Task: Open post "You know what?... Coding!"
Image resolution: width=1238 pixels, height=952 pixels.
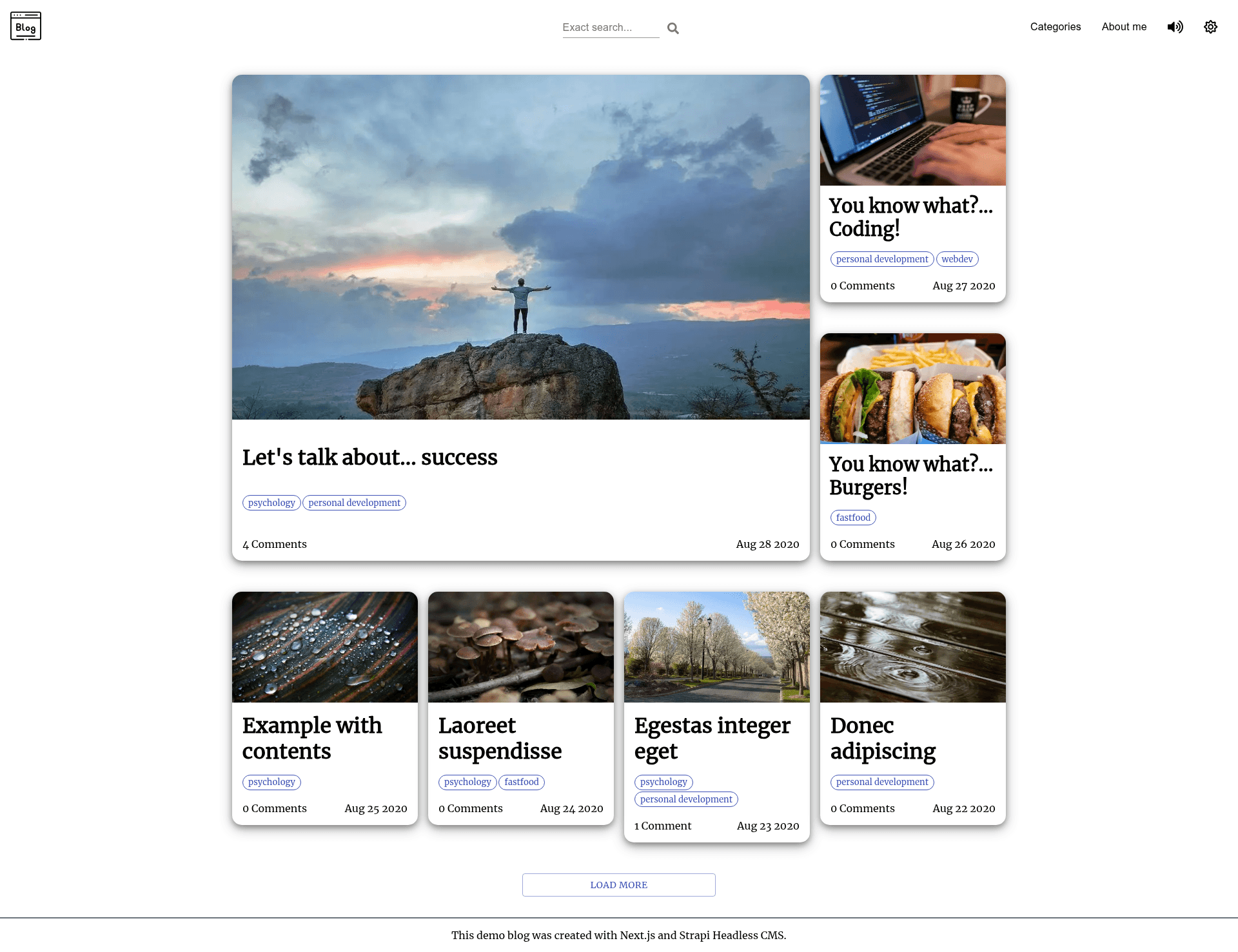Action: point(911,217)
